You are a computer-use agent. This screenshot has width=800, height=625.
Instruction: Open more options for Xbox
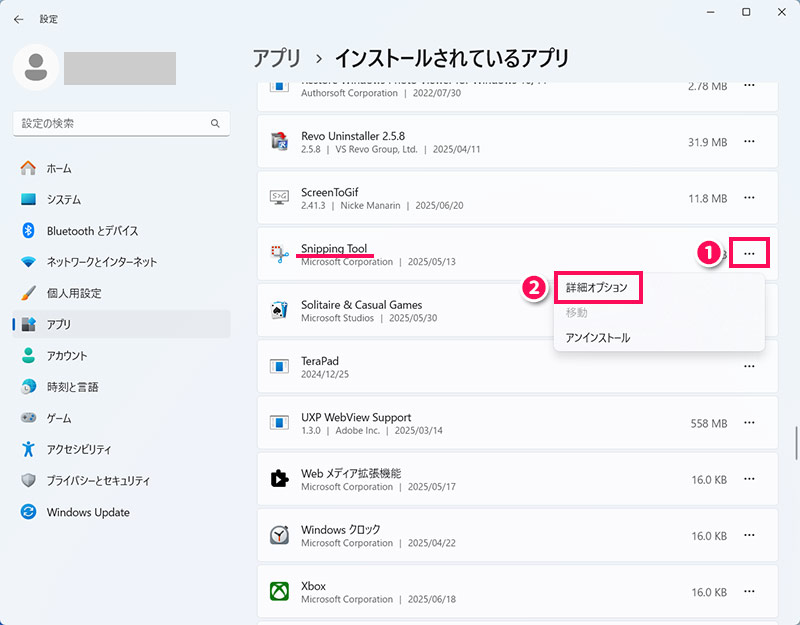749,591
